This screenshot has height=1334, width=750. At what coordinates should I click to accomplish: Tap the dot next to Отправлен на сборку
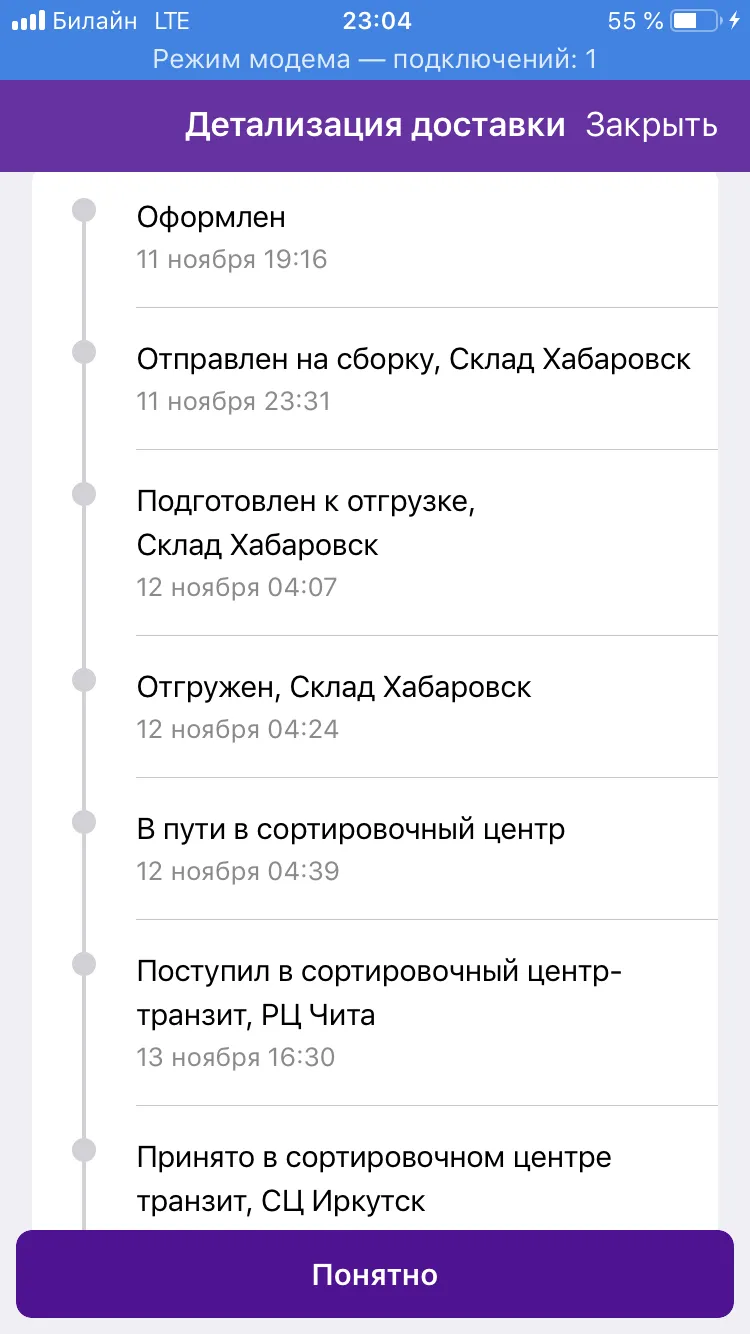tap(85, 352)
